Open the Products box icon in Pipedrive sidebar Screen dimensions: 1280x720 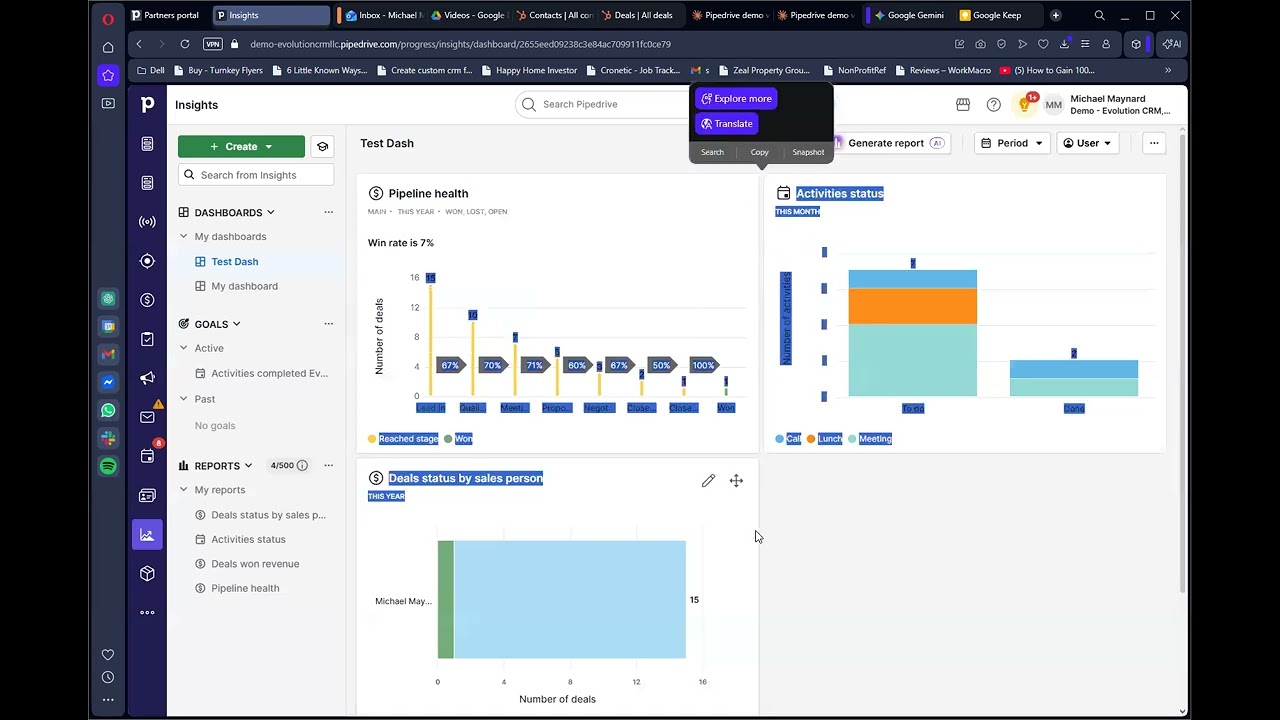(147, 574)
